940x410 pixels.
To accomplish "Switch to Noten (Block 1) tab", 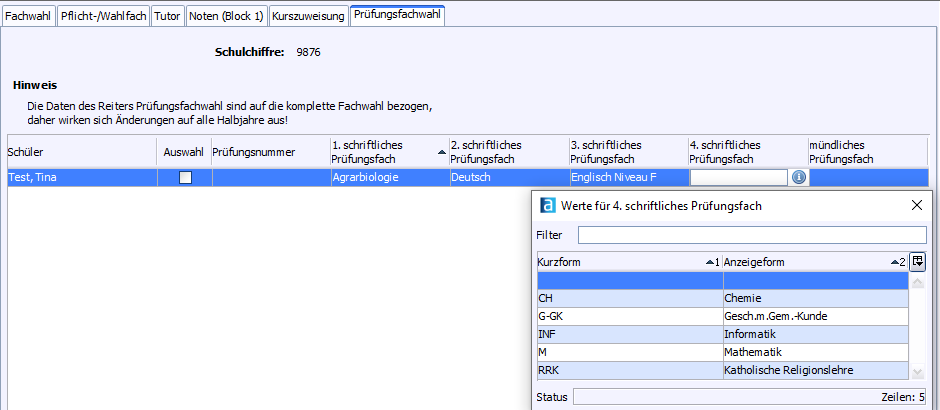I will click(226, 16).
